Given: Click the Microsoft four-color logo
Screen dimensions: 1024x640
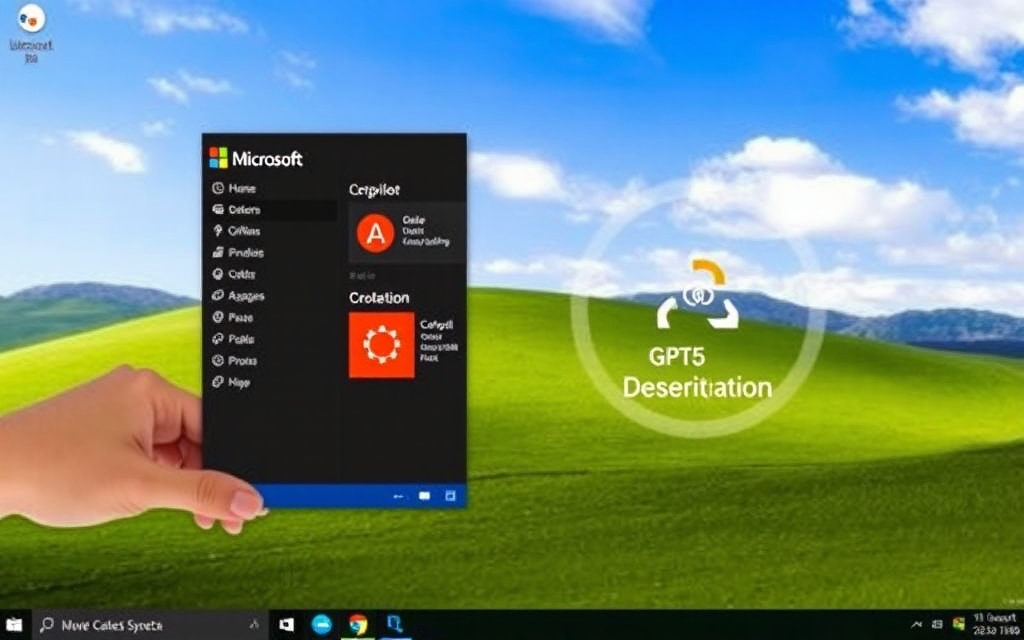Looking at the screenshot, I should coord(218,157).
